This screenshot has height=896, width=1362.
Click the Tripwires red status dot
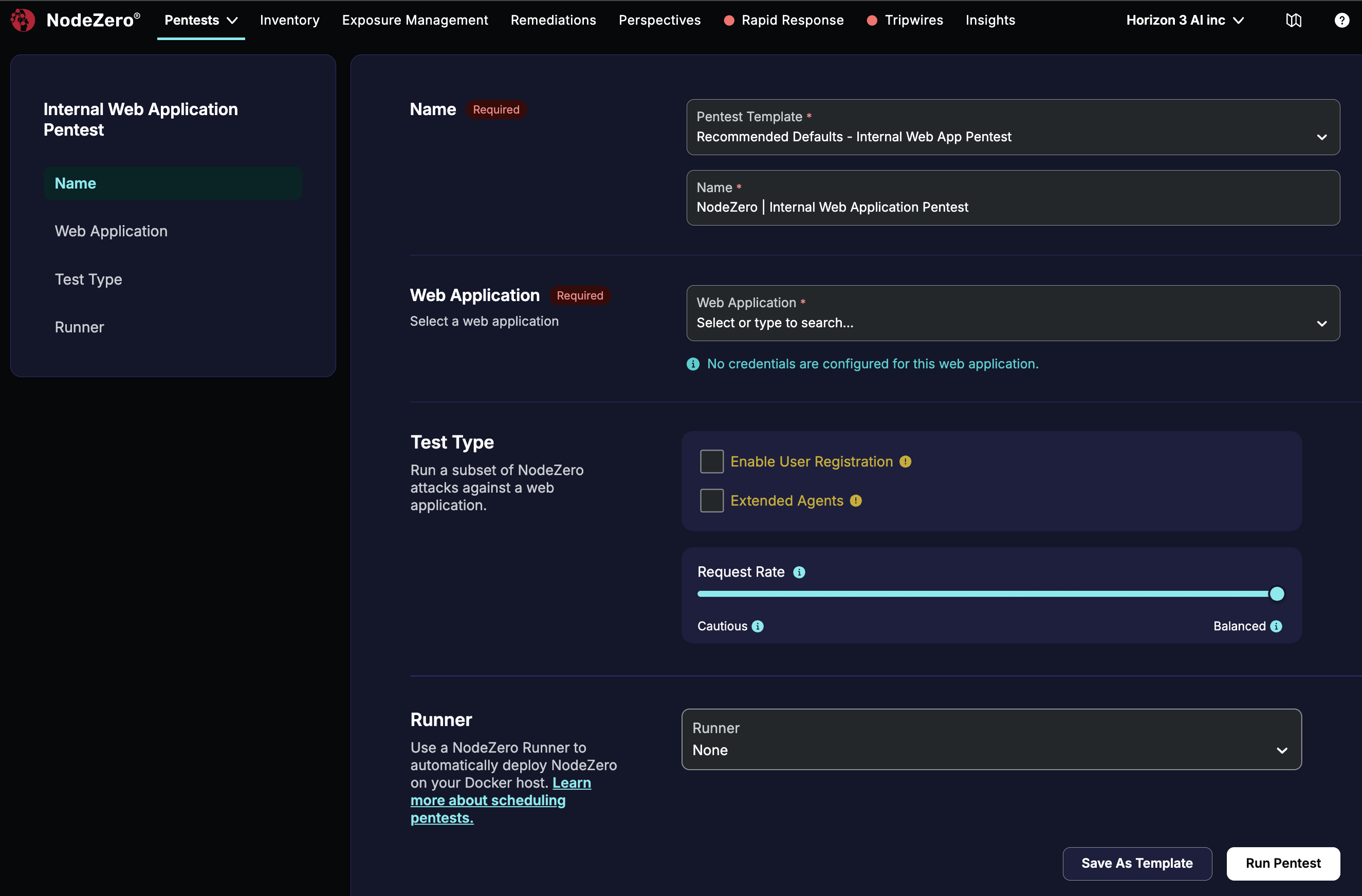(x=872, y=20)
